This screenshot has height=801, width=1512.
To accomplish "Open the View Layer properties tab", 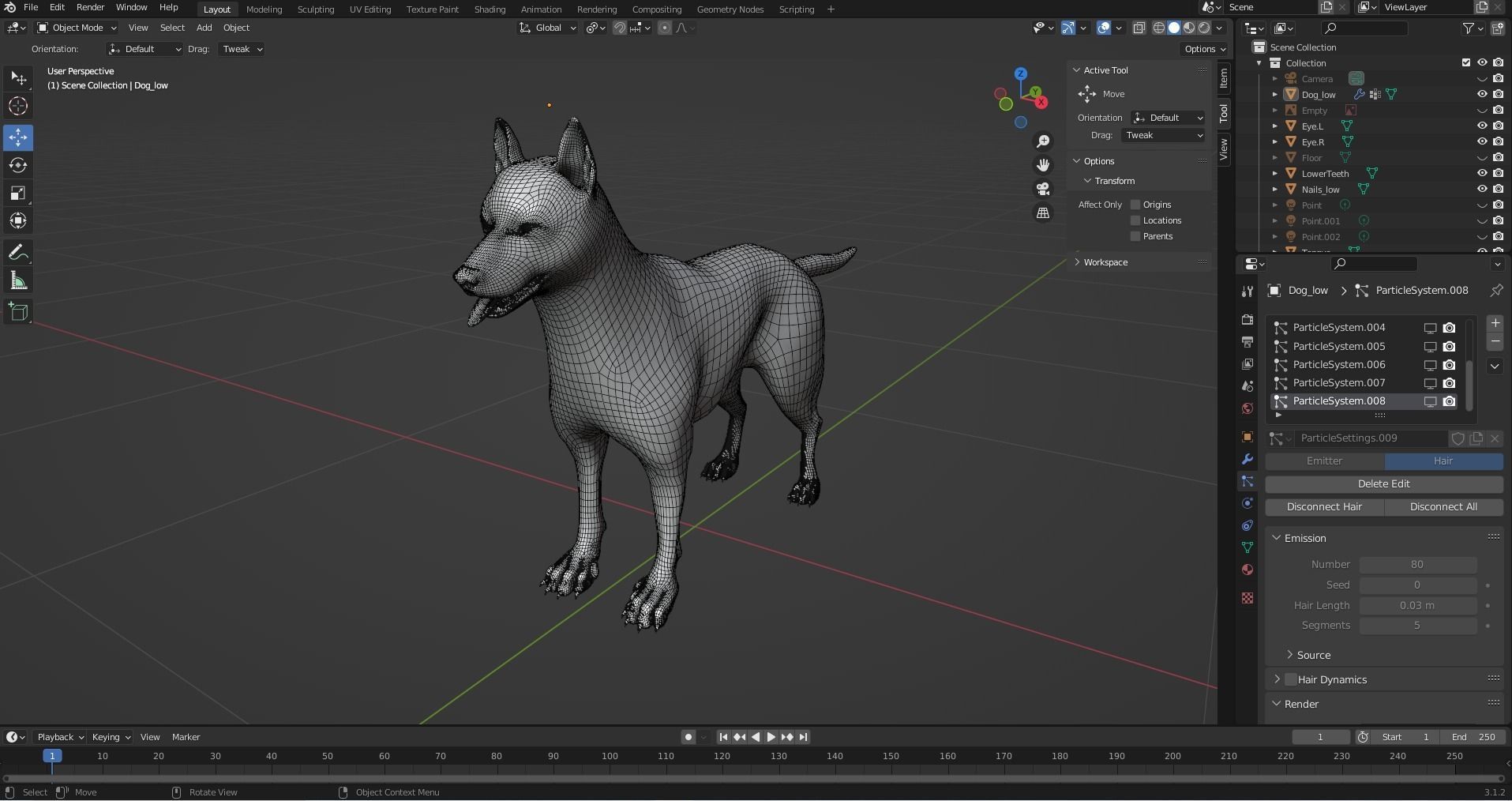I will [x=1247, y=364].
